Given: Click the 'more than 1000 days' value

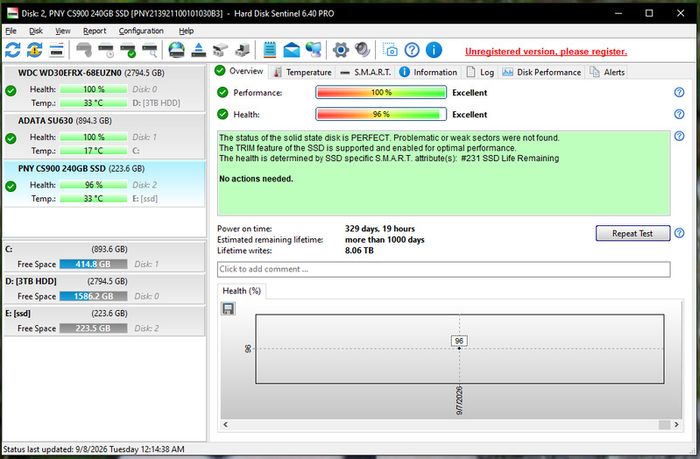Looking at the screenshot, I should click(x=385, y=240).
